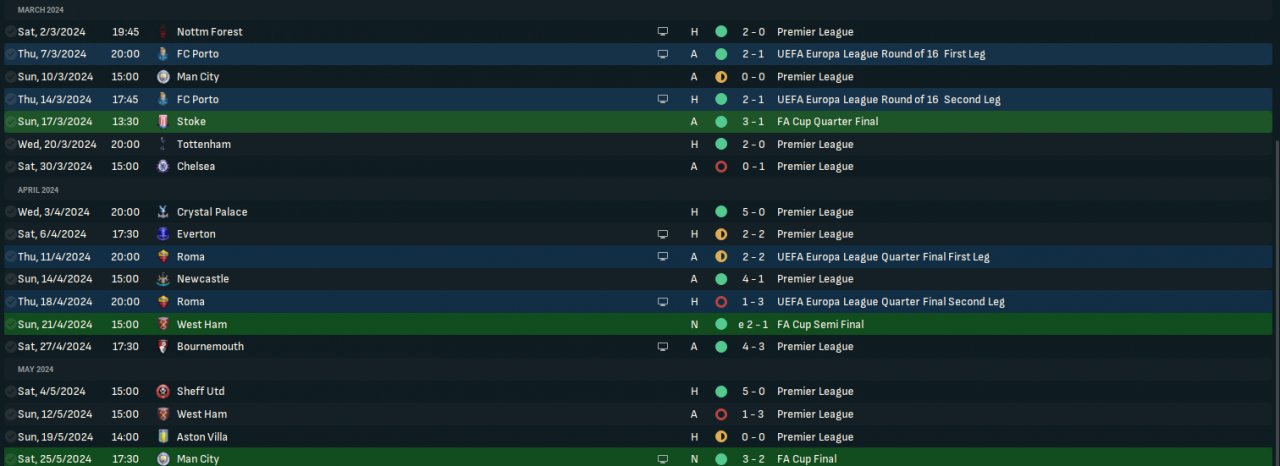1280x466 pixels.
Task: Toggle the tick circle next to Sun, 14/4/2024
Action: pyautogui.click(x=10, y=279)
